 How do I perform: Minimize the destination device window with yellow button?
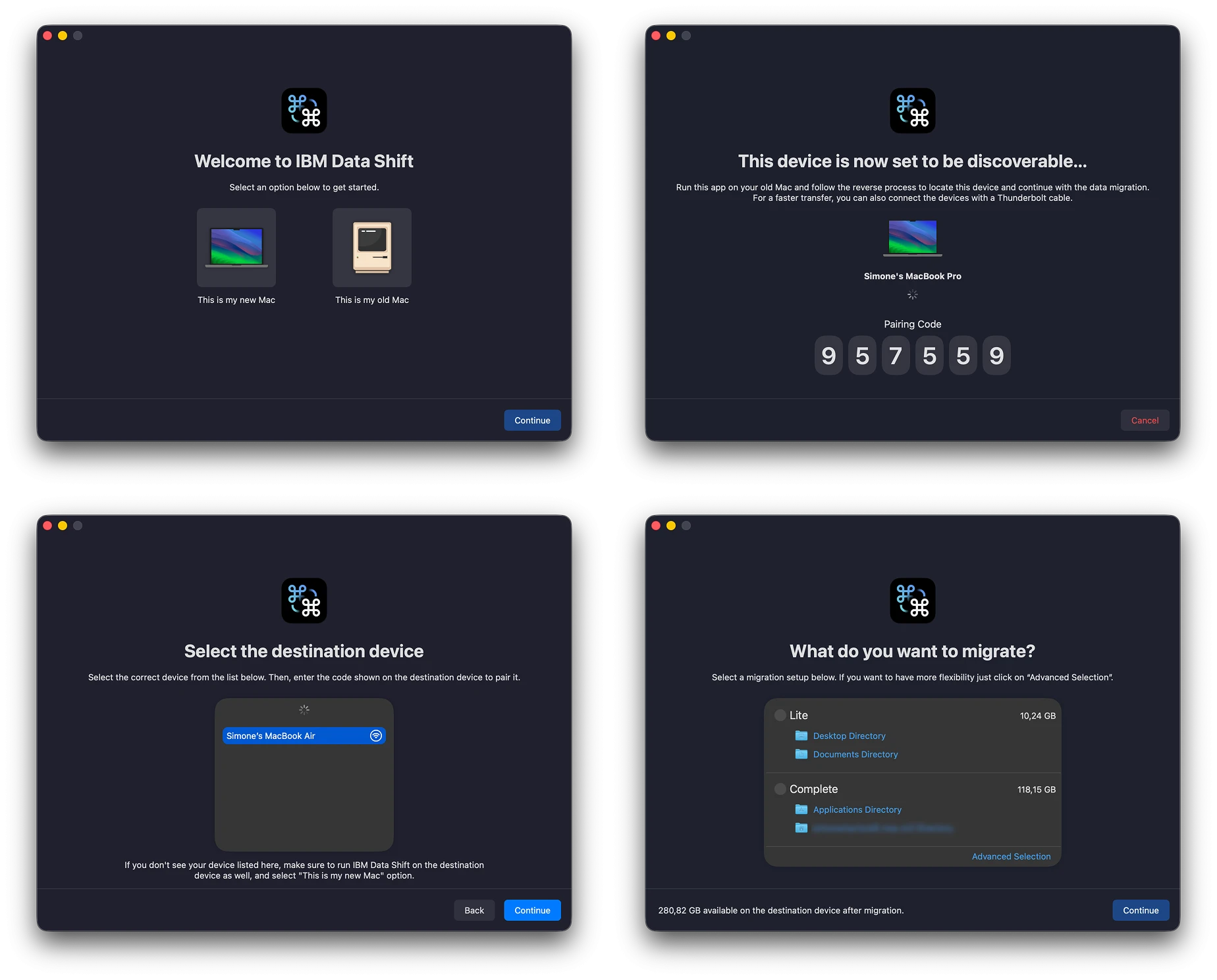pos(63,526)
